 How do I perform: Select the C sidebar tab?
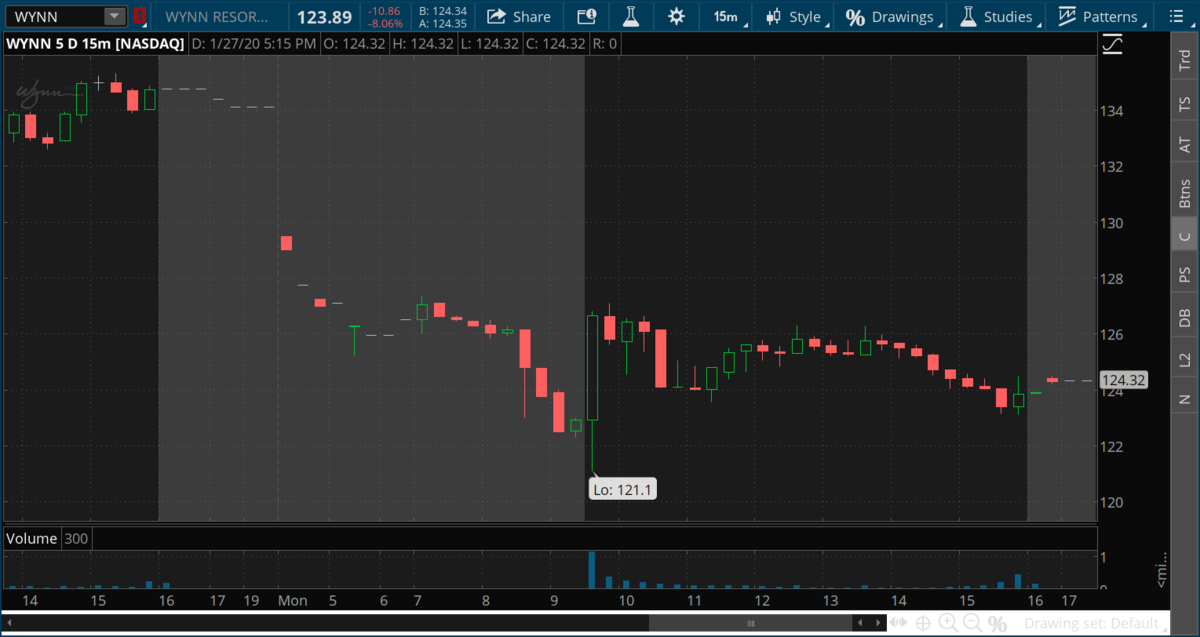(1185, 236)
